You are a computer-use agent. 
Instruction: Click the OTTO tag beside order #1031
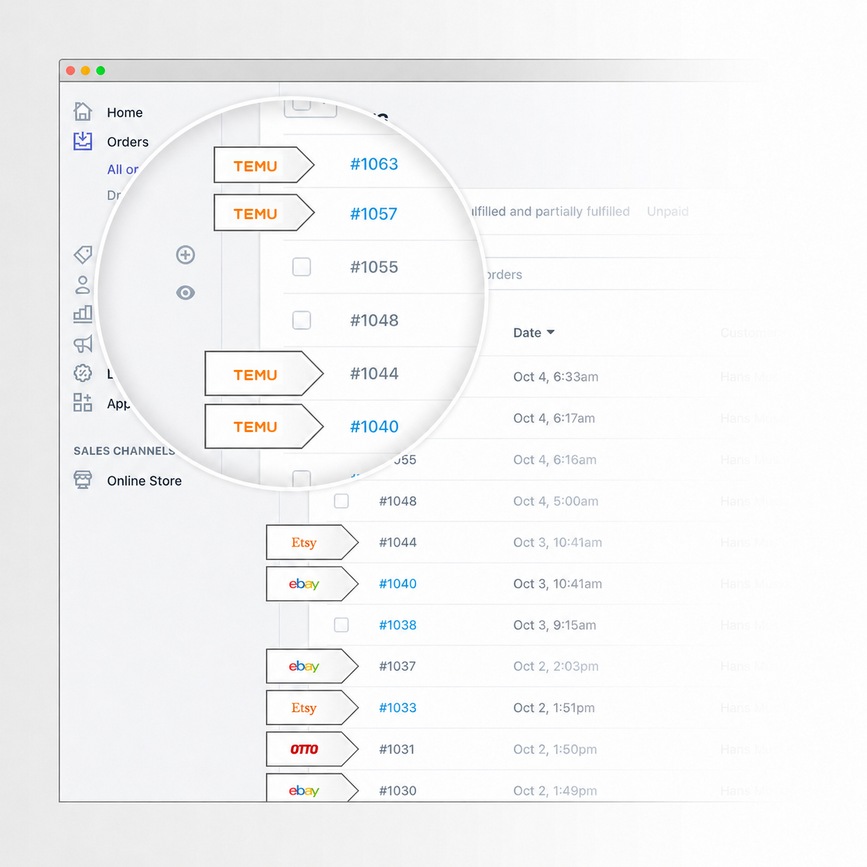[x=312, y=749]
